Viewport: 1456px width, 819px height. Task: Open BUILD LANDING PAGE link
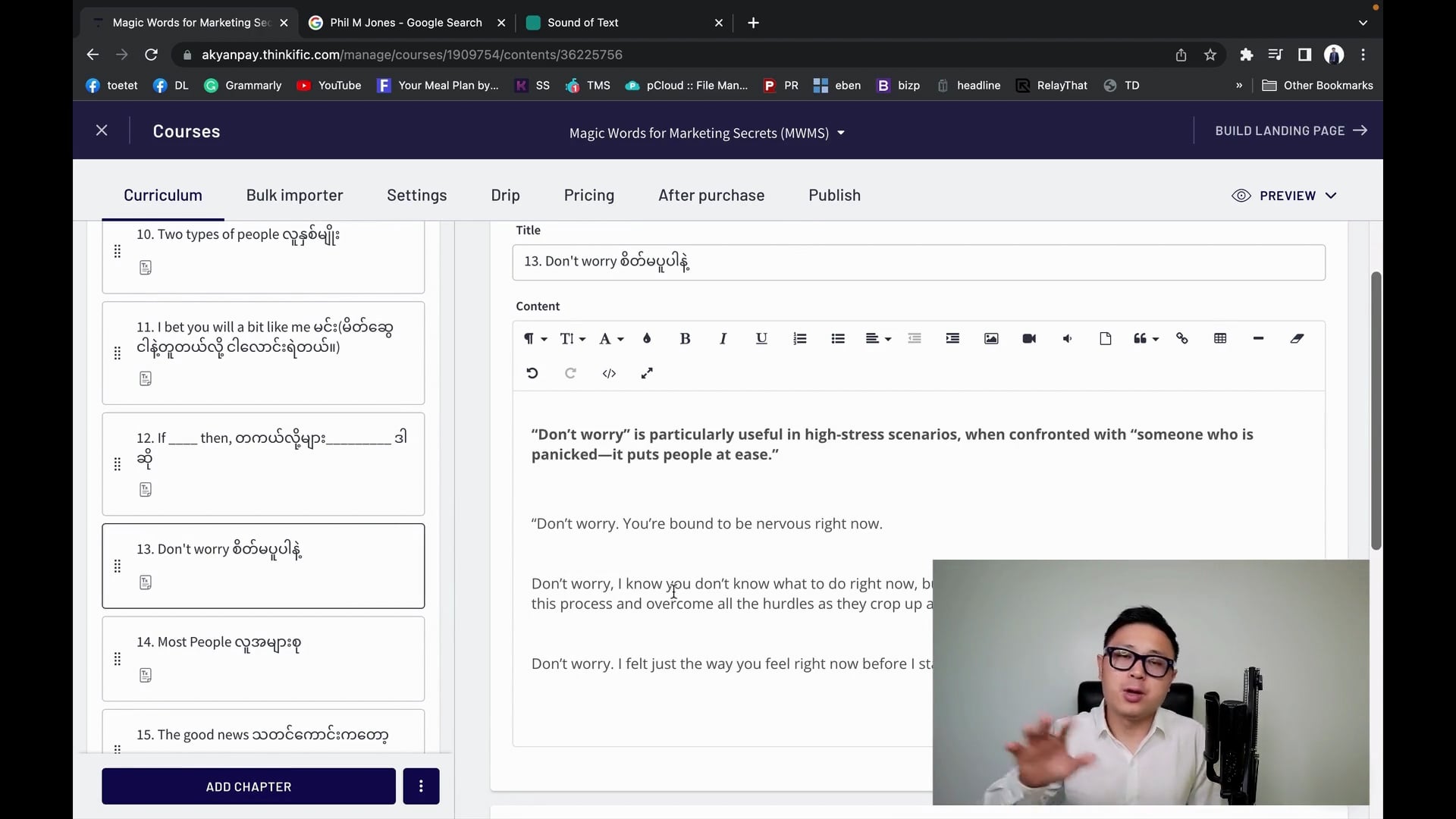pyautogui.click(x=1291, y=130)
